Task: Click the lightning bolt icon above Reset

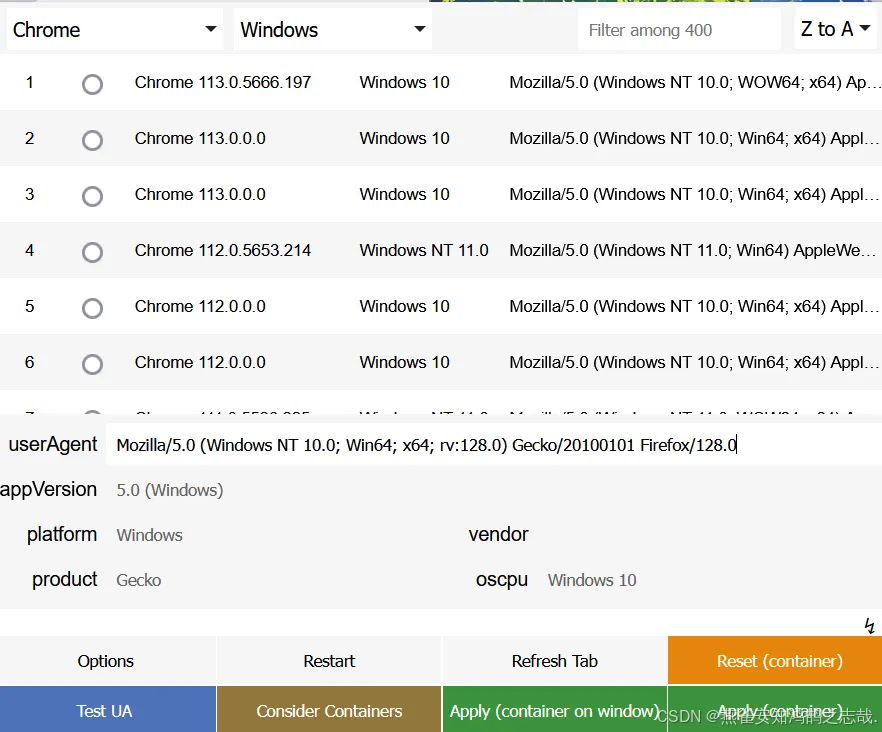Action: click(x=870, y=626)
